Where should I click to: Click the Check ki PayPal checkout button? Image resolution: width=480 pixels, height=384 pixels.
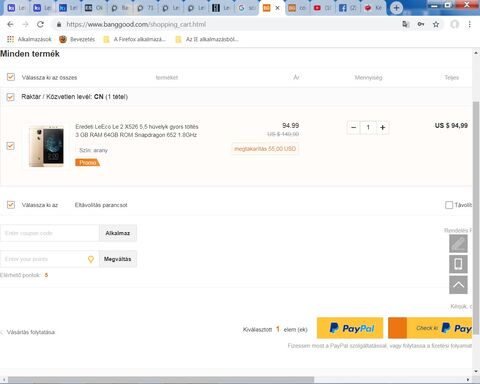pyautogui.click(x=430, y=328)
